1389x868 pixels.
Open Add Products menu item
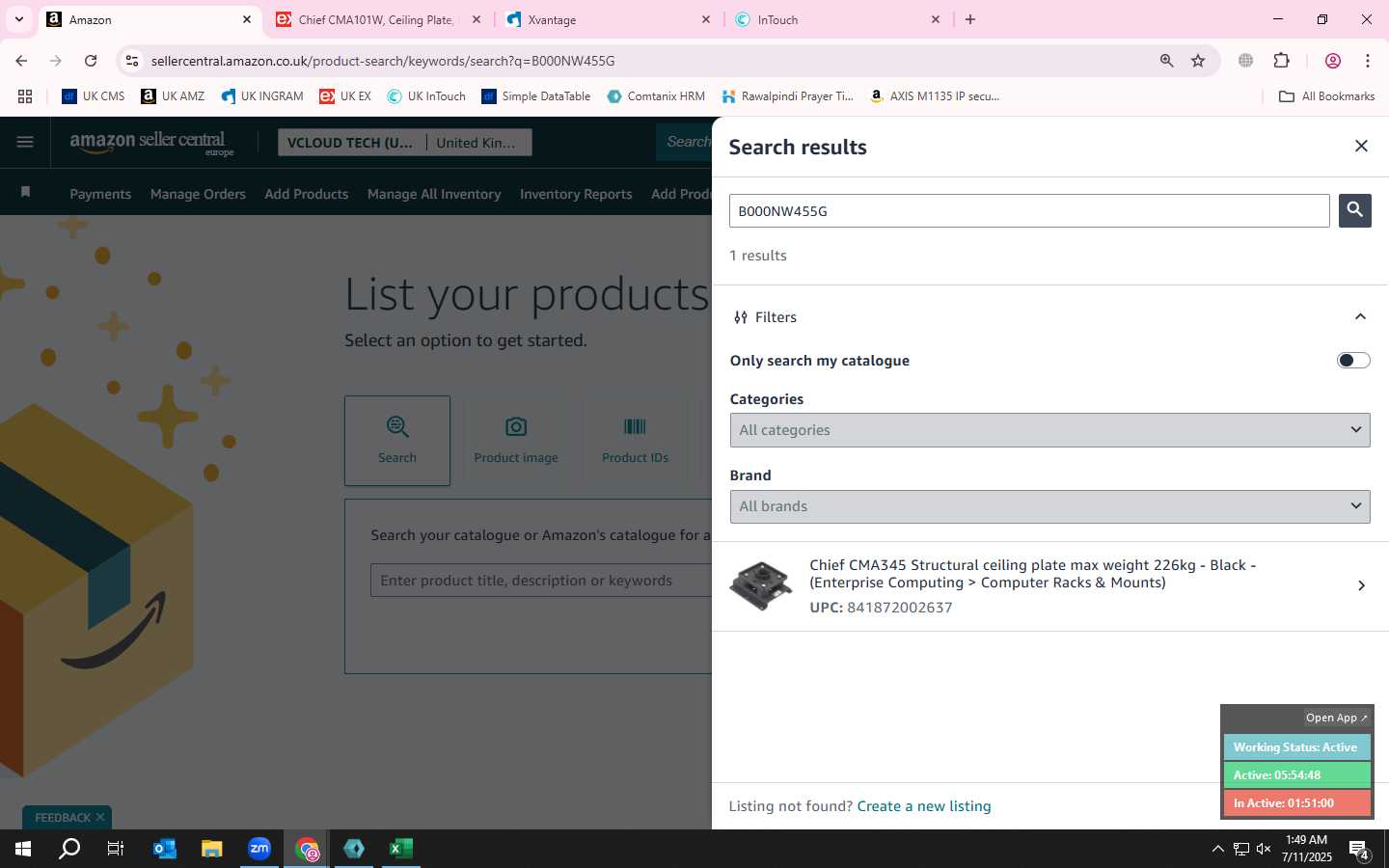307,194
